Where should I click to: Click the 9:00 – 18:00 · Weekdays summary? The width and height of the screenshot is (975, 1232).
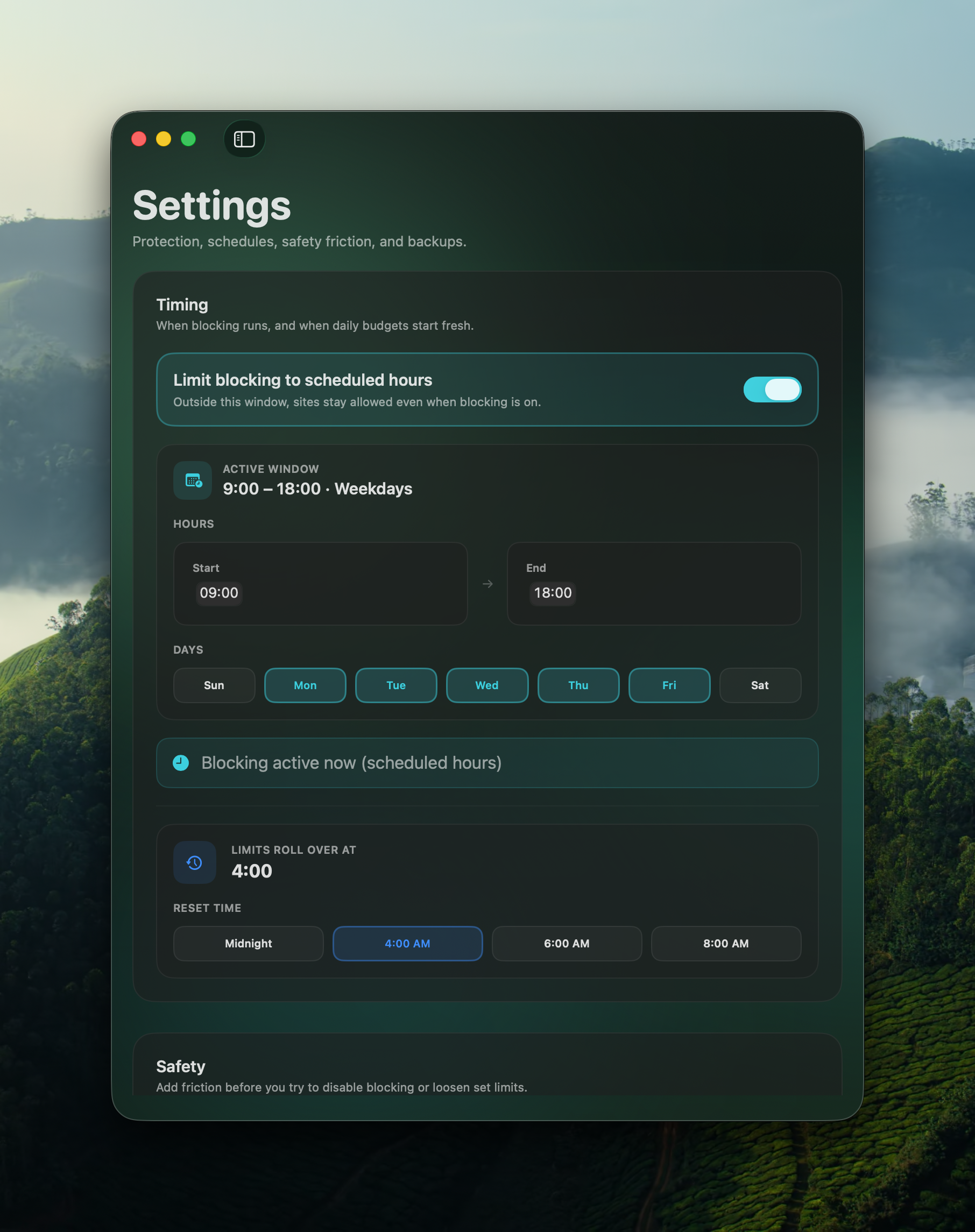pyautogui.click(x=317, y=488)
